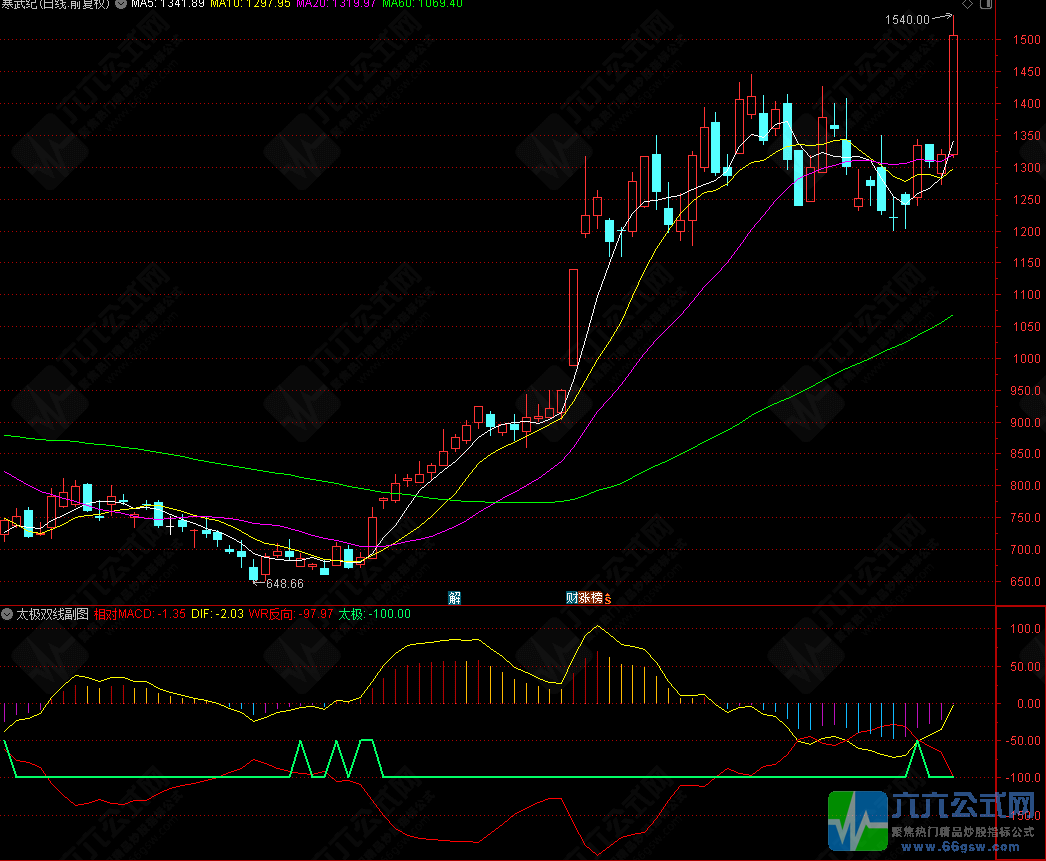Open the 解 event marker on the timeline
This screenshot has height=861, width=1046.
(454, 598)
